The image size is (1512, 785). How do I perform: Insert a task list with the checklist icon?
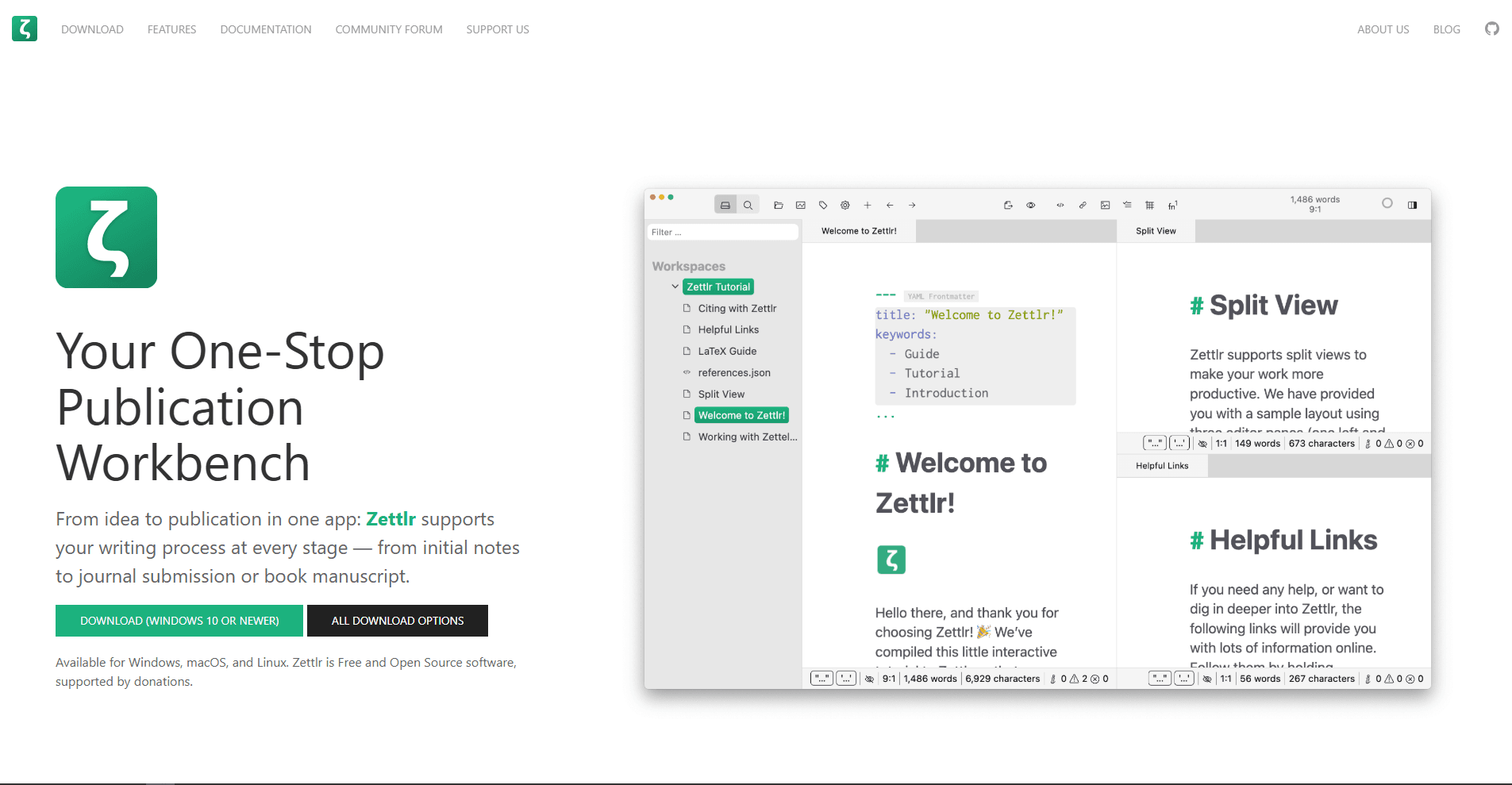1127,205
